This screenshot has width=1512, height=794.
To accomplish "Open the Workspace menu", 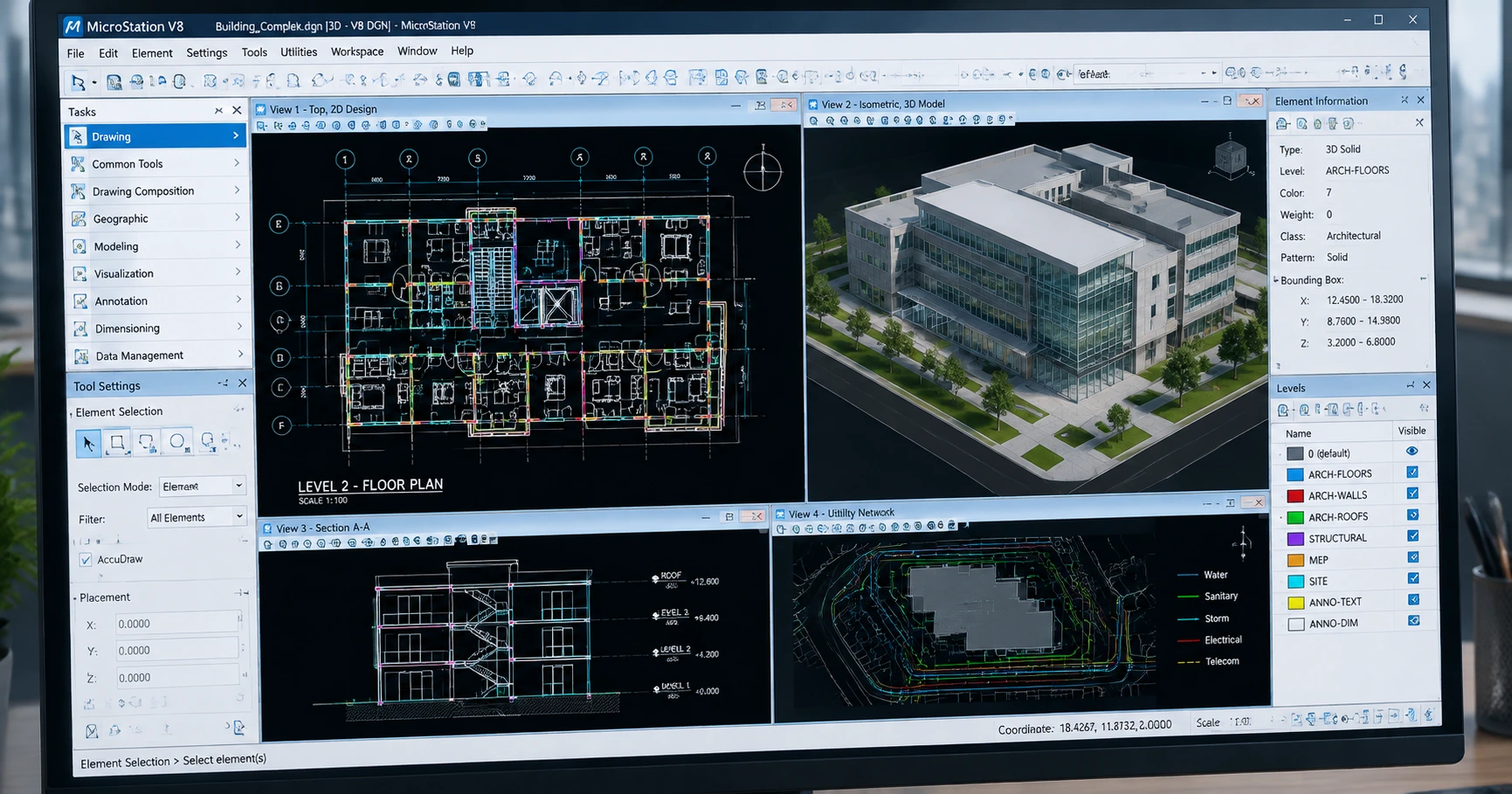I will [x=357, y=52].
